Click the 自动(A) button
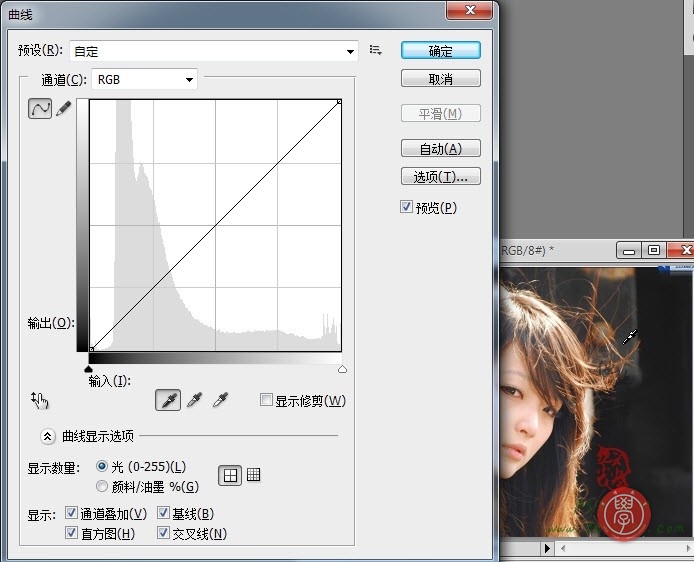The height and width of the screenshot is (562, 694). (x=440, y=148)
